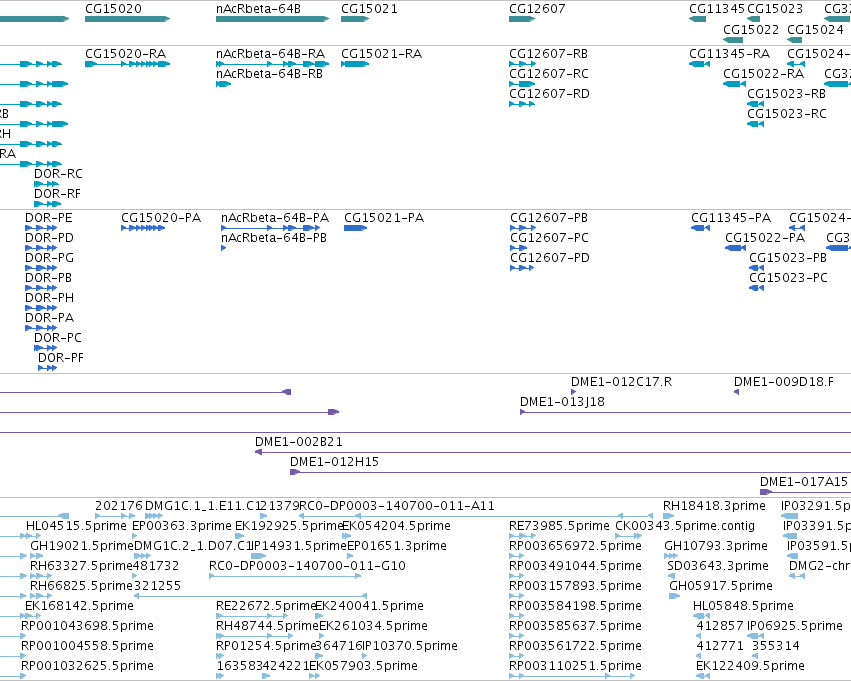The height and width of the screenshot is (681, 851).
Task: Select transcript CG15023-RB
Action: [786, 94]
